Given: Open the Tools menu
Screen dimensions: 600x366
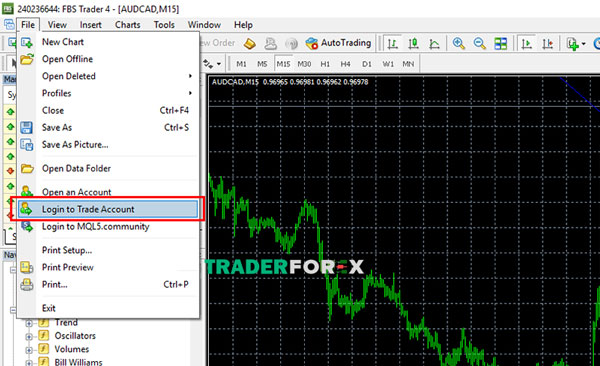Looking at the screenshot, I should [x=164, y=25].
